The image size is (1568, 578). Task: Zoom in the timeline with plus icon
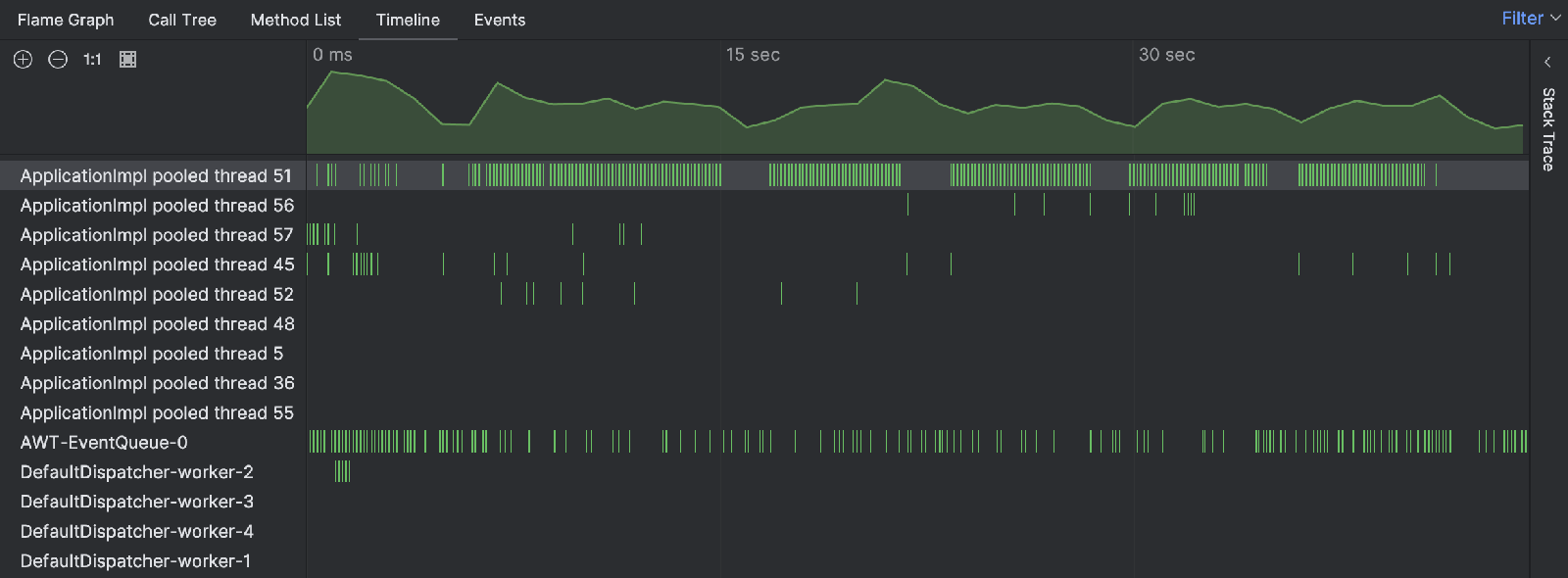(23, 60)
